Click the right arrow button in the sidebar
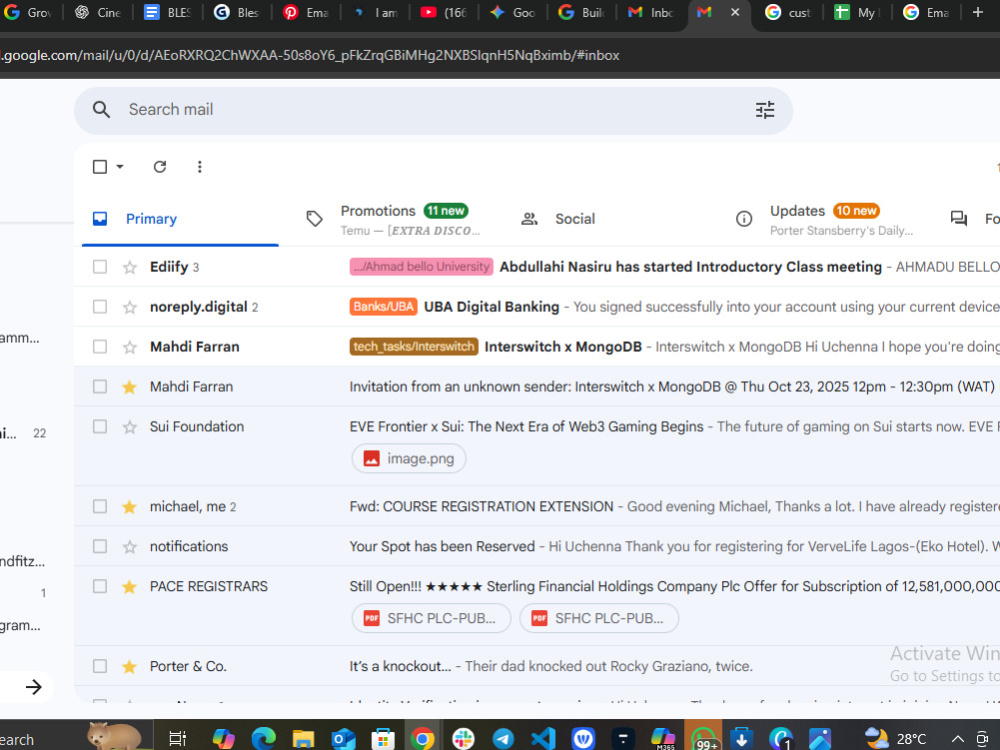This screenshot has width=1000, height=750. tap(33, 687)
